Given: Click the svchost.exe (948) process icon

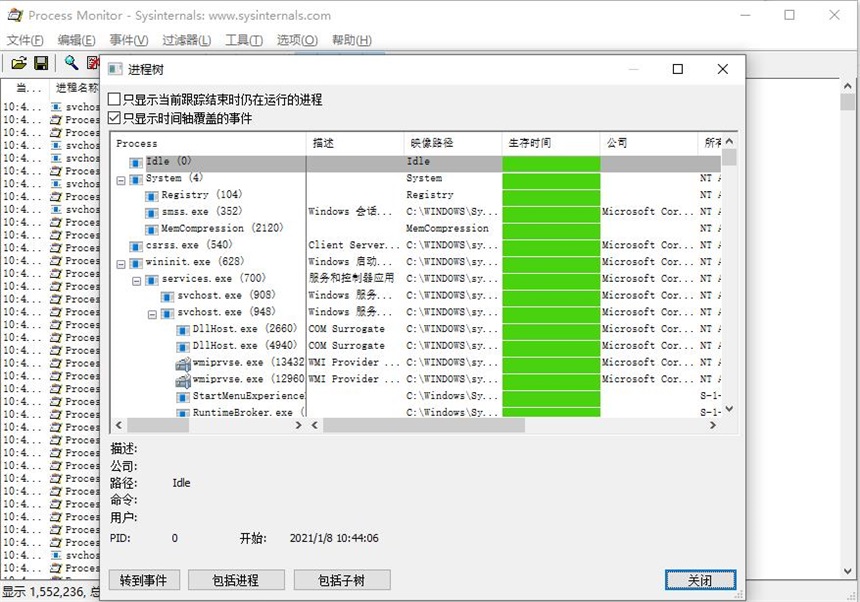Looking at the screenshot, I should coord(167,313).
